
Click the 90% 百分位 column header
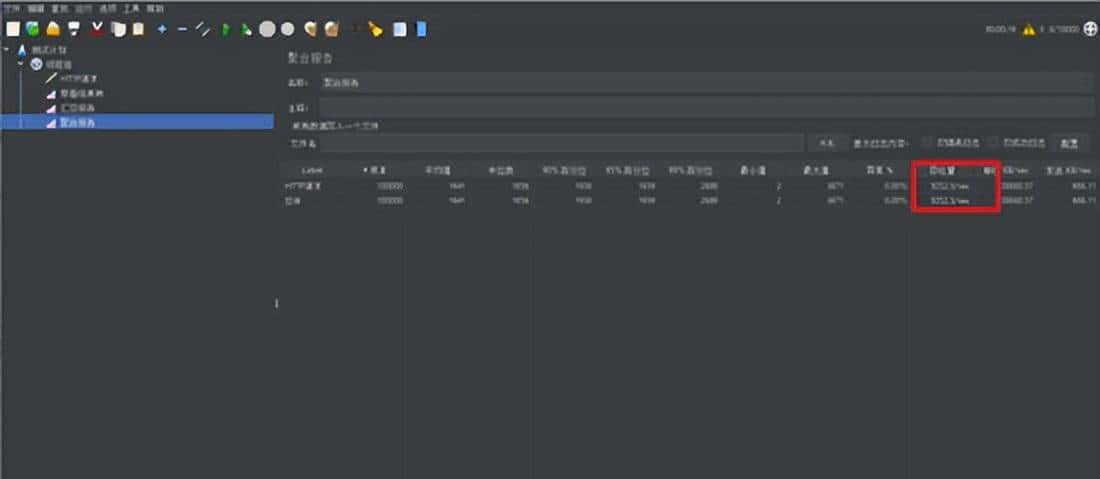pos(563,170)
